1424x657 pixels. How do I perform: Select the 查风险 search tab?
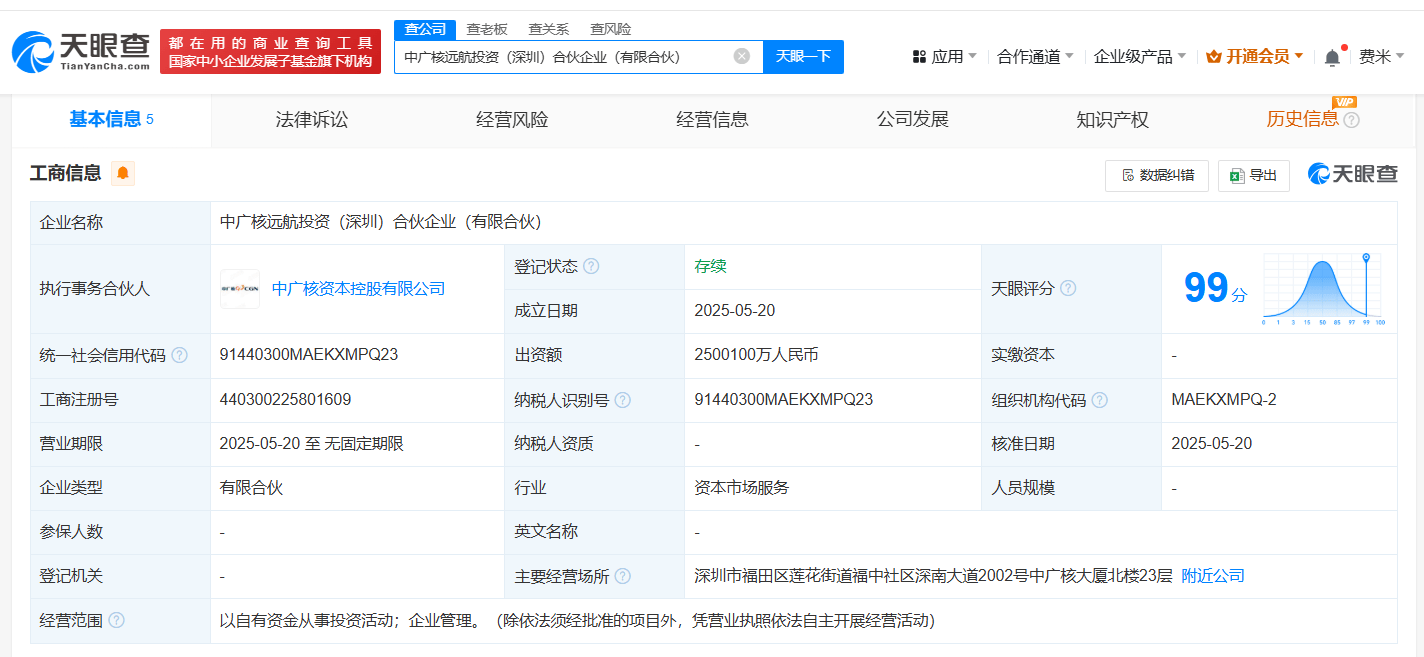click(x=610, y=29)
